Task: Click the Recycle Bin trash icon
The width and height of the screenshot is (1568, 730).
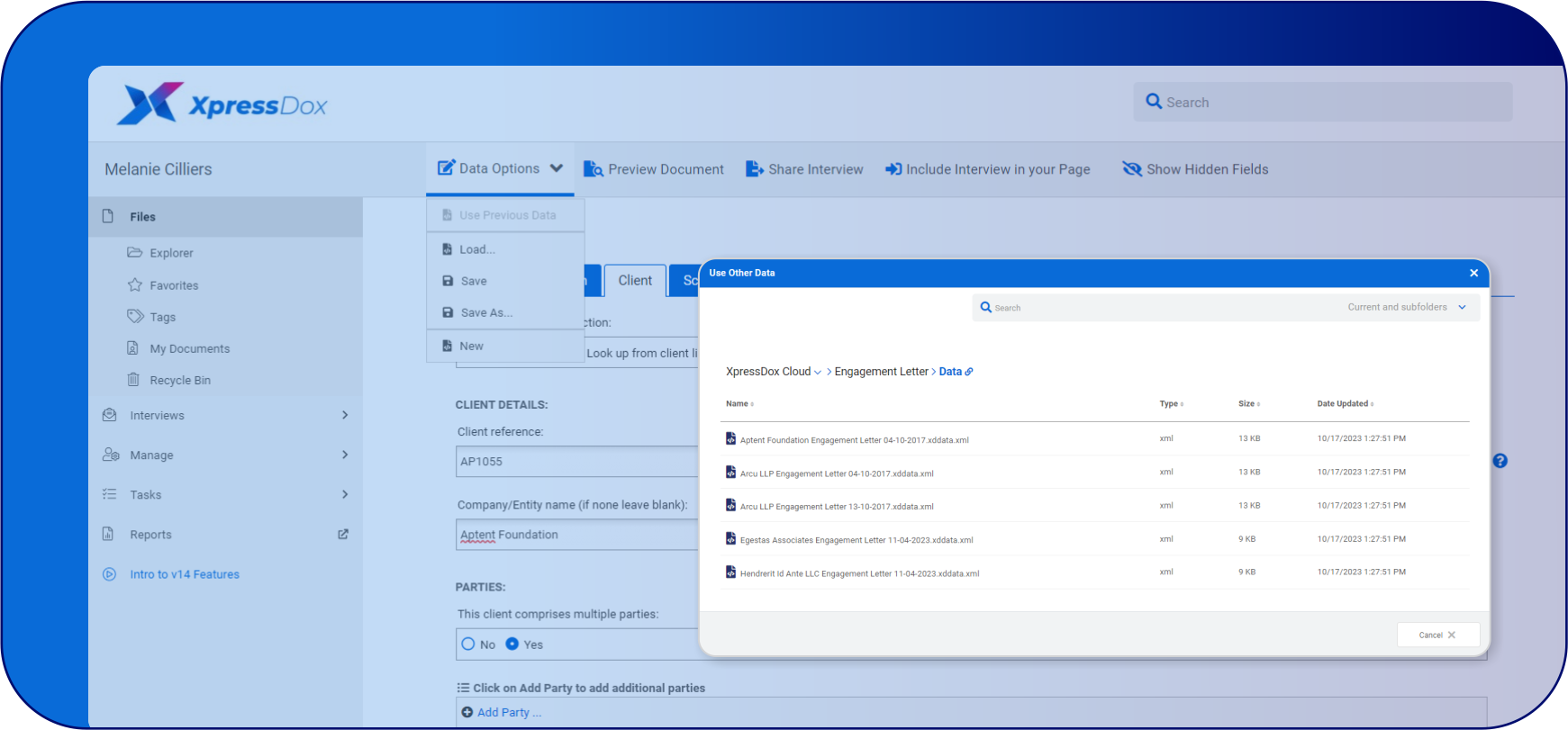Action: tap(133, 379)
